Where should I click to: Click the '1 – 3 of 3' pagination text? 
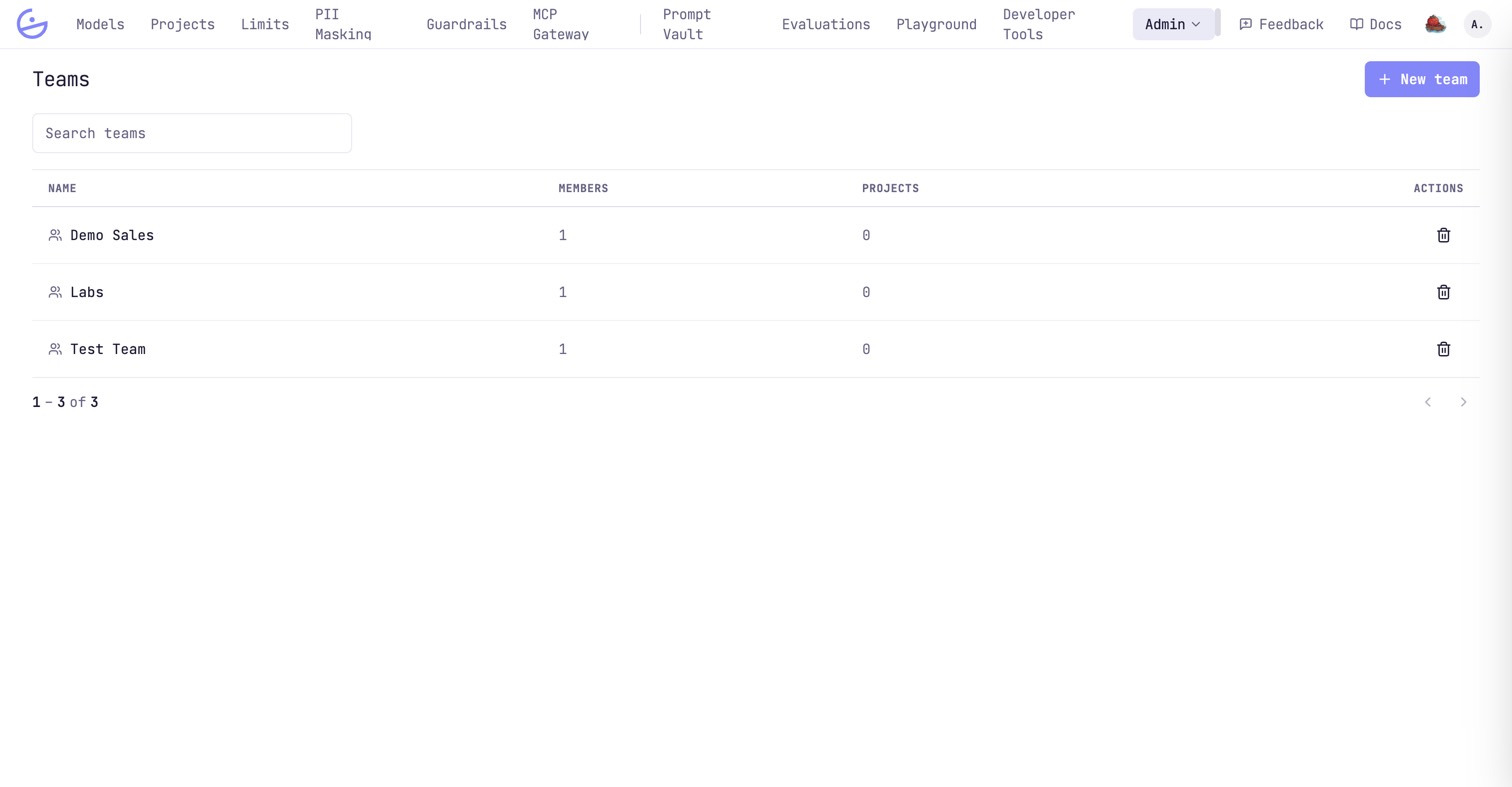[x=65, y=402]
